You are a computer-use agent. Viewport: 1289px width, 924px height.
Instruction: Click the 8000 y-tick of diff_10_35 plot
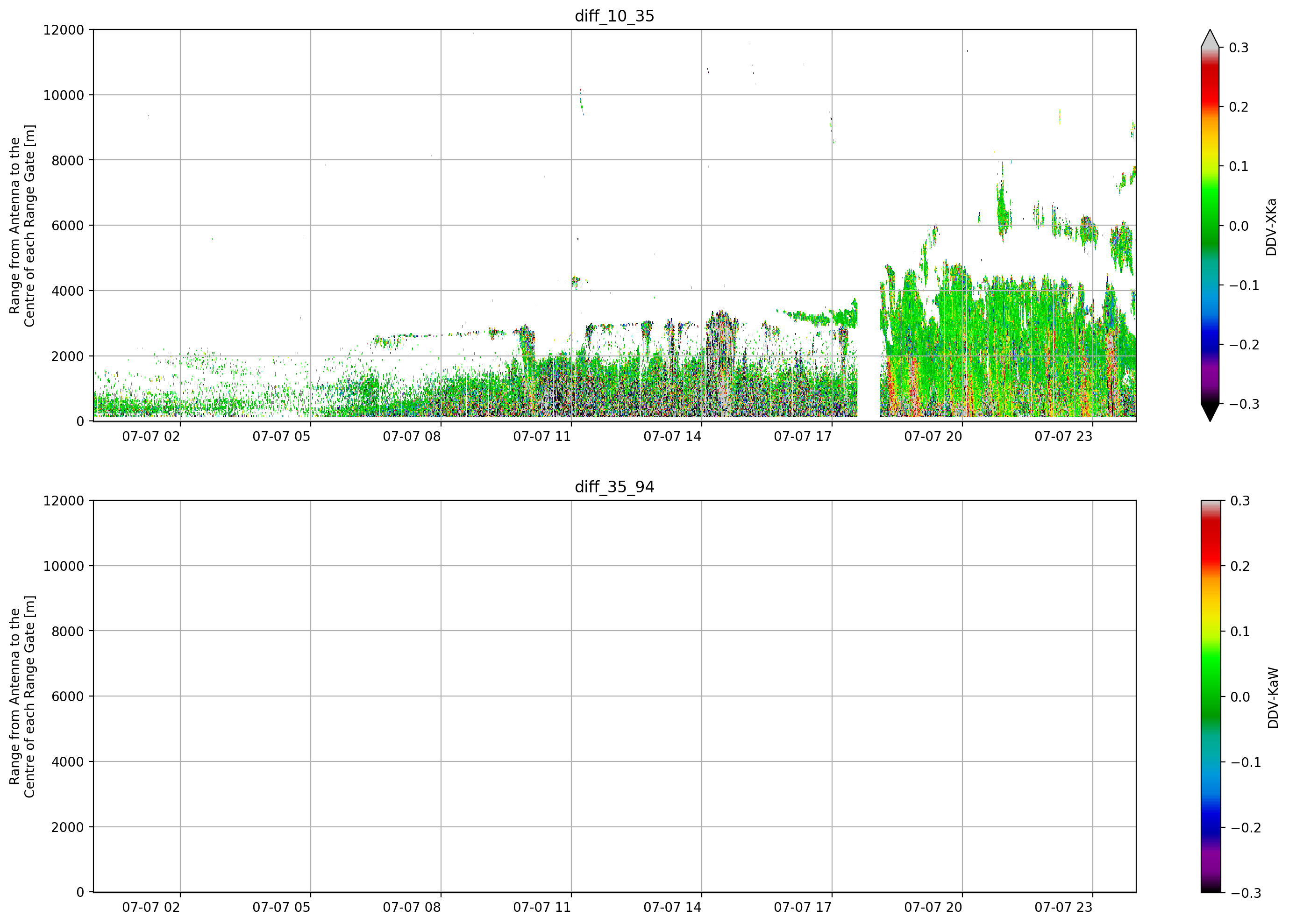click(68, 161)
